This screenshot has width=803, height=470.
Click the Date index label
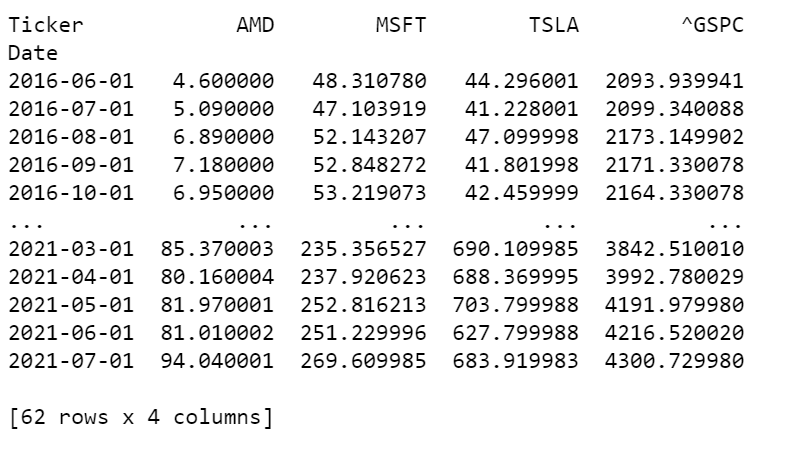pyautogui.click(x=33, y=53)
